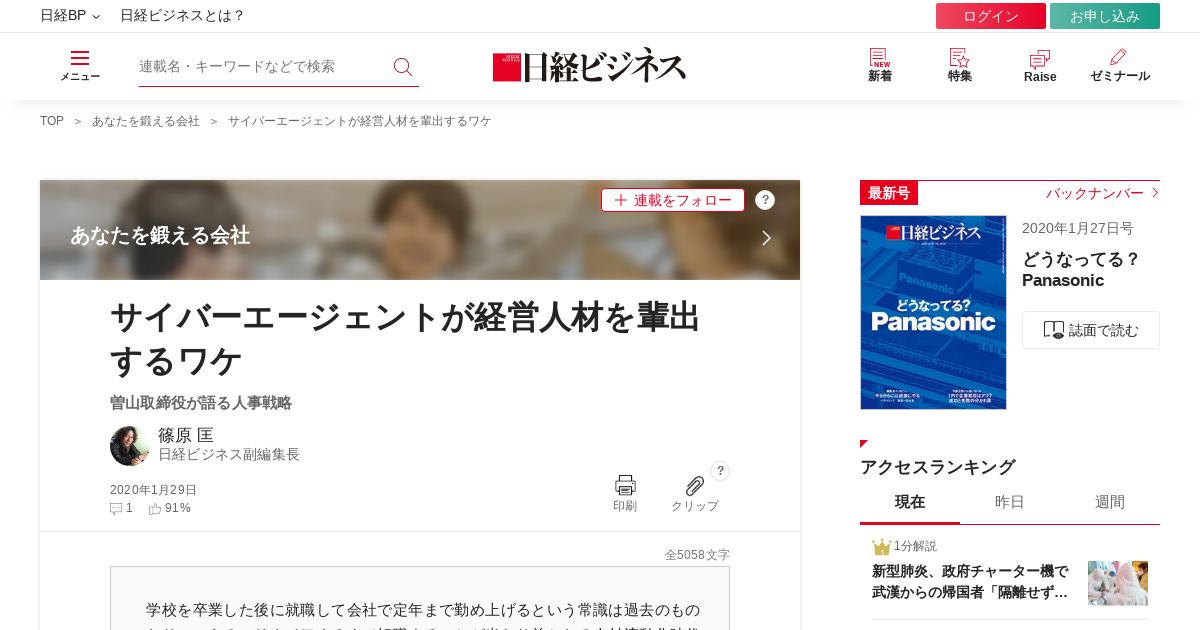Select the 昨日 ranking tab
The width and height of the screenshot is (1200, 630).
pos(1010,502)
